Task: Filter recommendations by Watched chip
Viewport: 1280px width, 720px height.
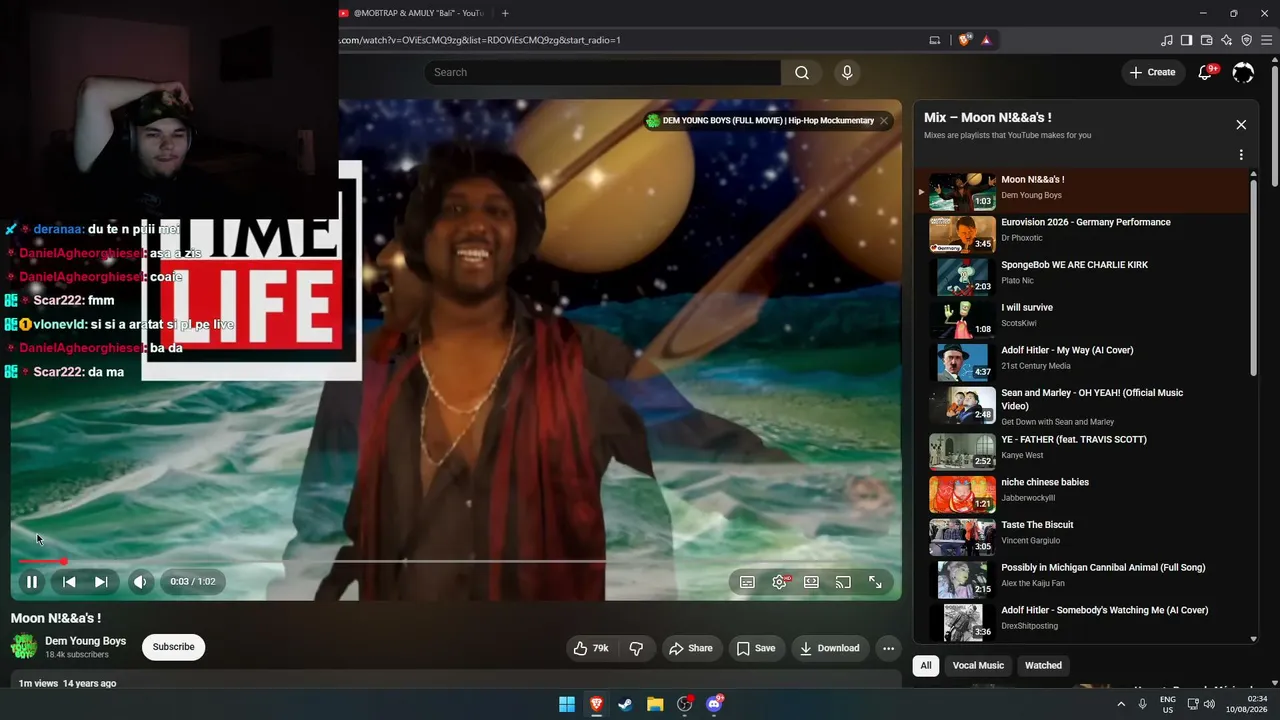Action: (x=1043, y=665)
